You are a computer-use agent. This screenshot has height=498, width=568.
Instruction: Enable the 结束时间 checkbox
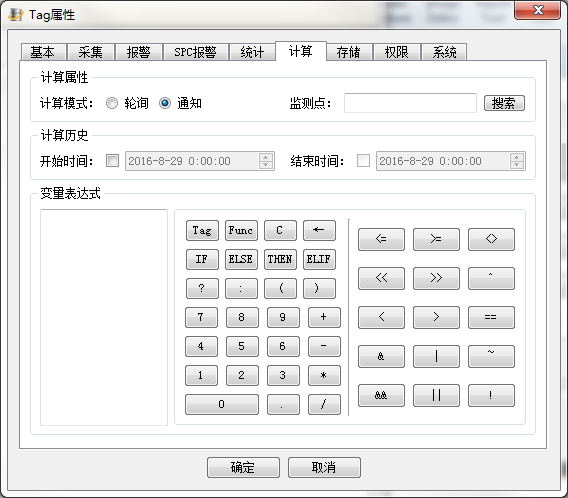click(363, 160)
